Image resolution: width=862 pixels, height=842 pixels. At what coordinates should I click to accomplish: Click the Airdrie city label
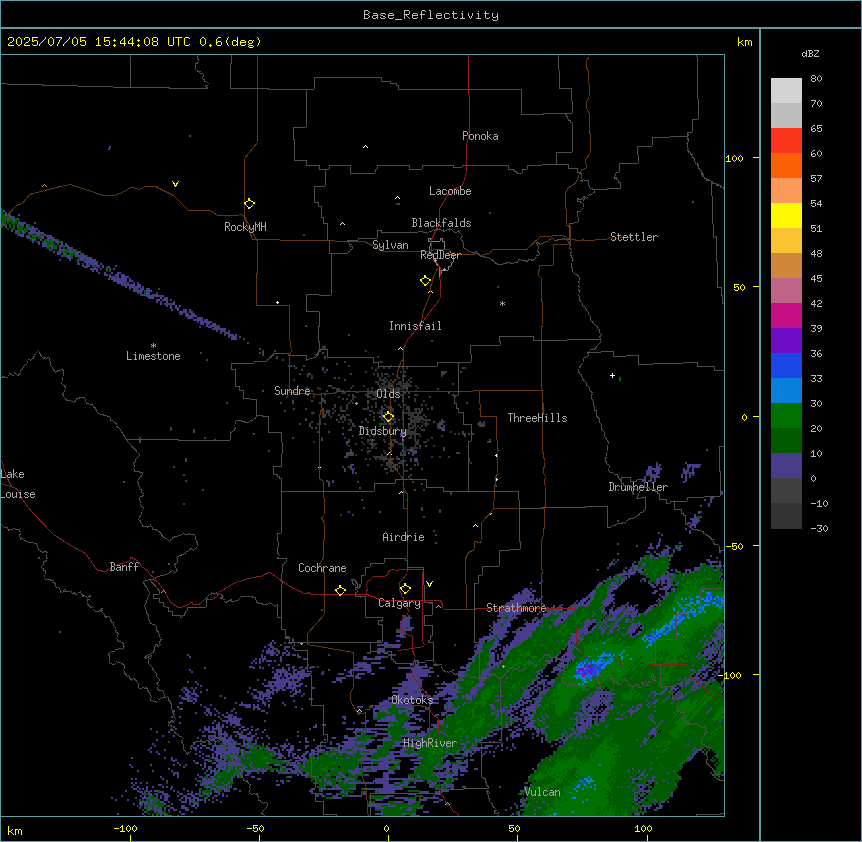pos(403,537)
